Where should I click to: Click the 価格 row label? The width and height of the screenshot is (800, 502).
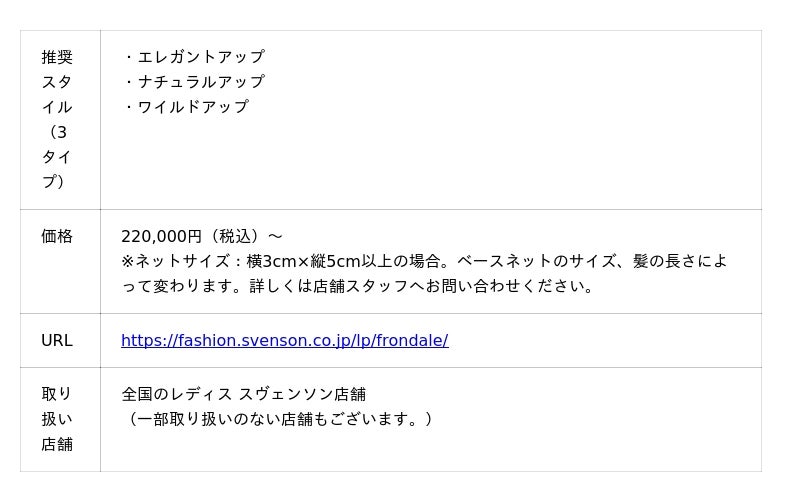coord(57,236)
